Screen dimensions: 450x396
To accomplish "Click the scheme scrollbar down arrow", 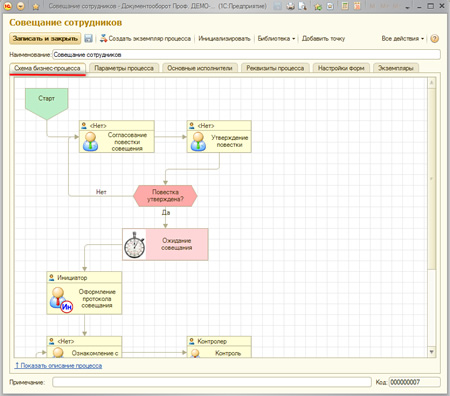I will pos(432,352).
